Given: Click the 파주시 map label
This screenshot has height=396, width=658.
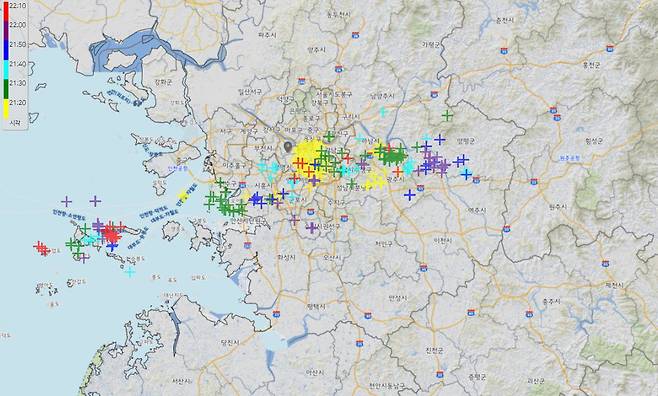Looking at the screenshot, I should (x=266, y=34).
